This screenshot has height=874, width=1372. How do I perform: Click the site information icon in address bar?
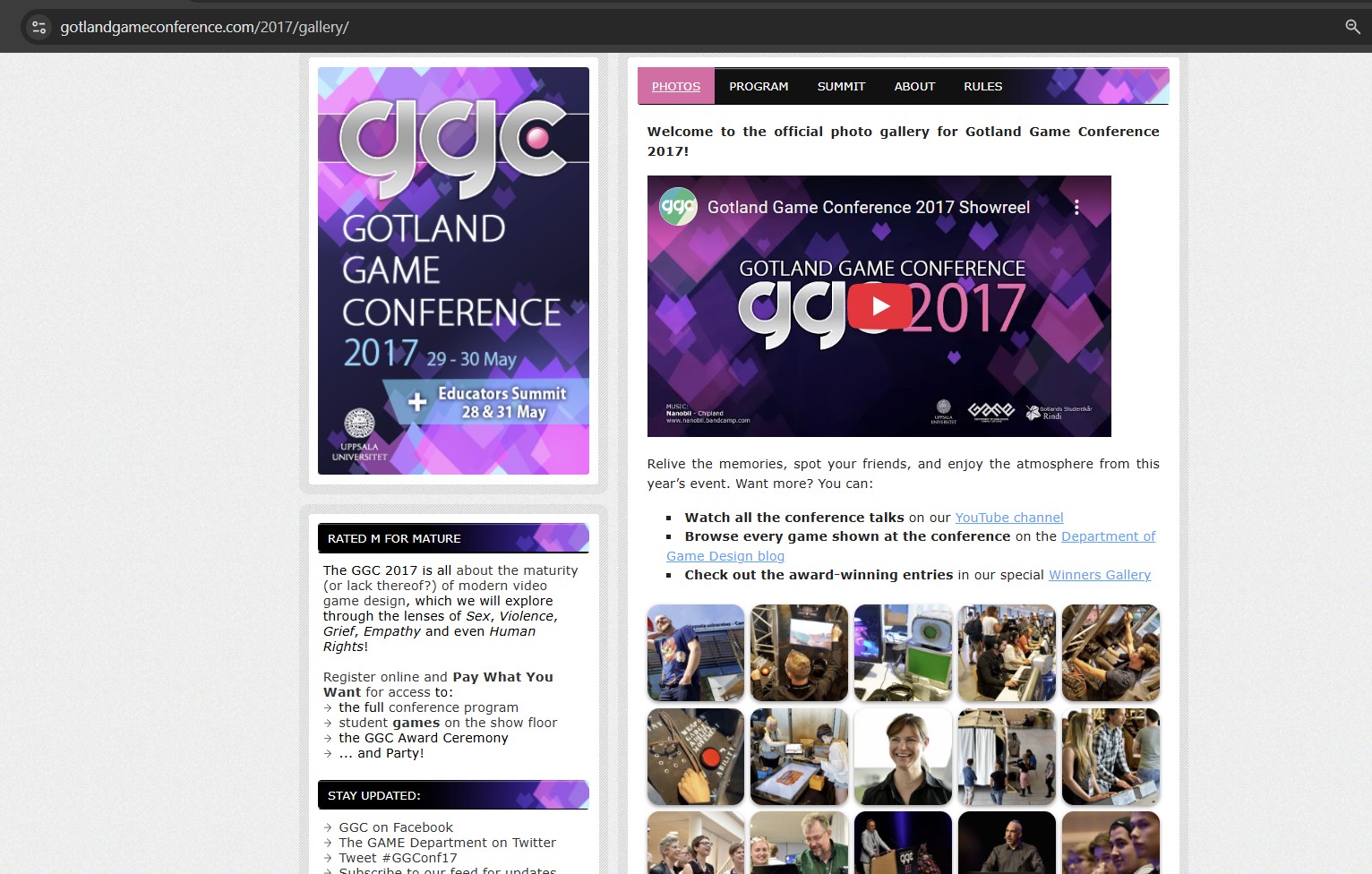point(39,27)
